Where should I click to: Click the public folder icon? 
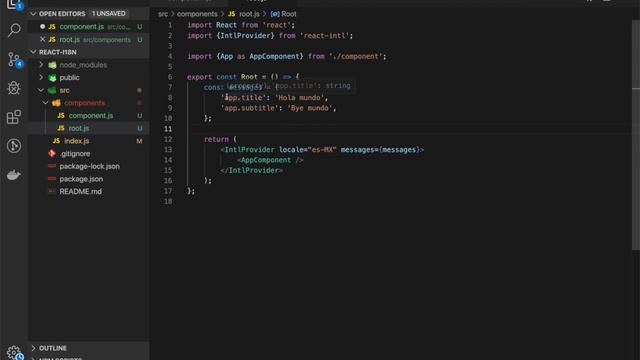[52, 78]
